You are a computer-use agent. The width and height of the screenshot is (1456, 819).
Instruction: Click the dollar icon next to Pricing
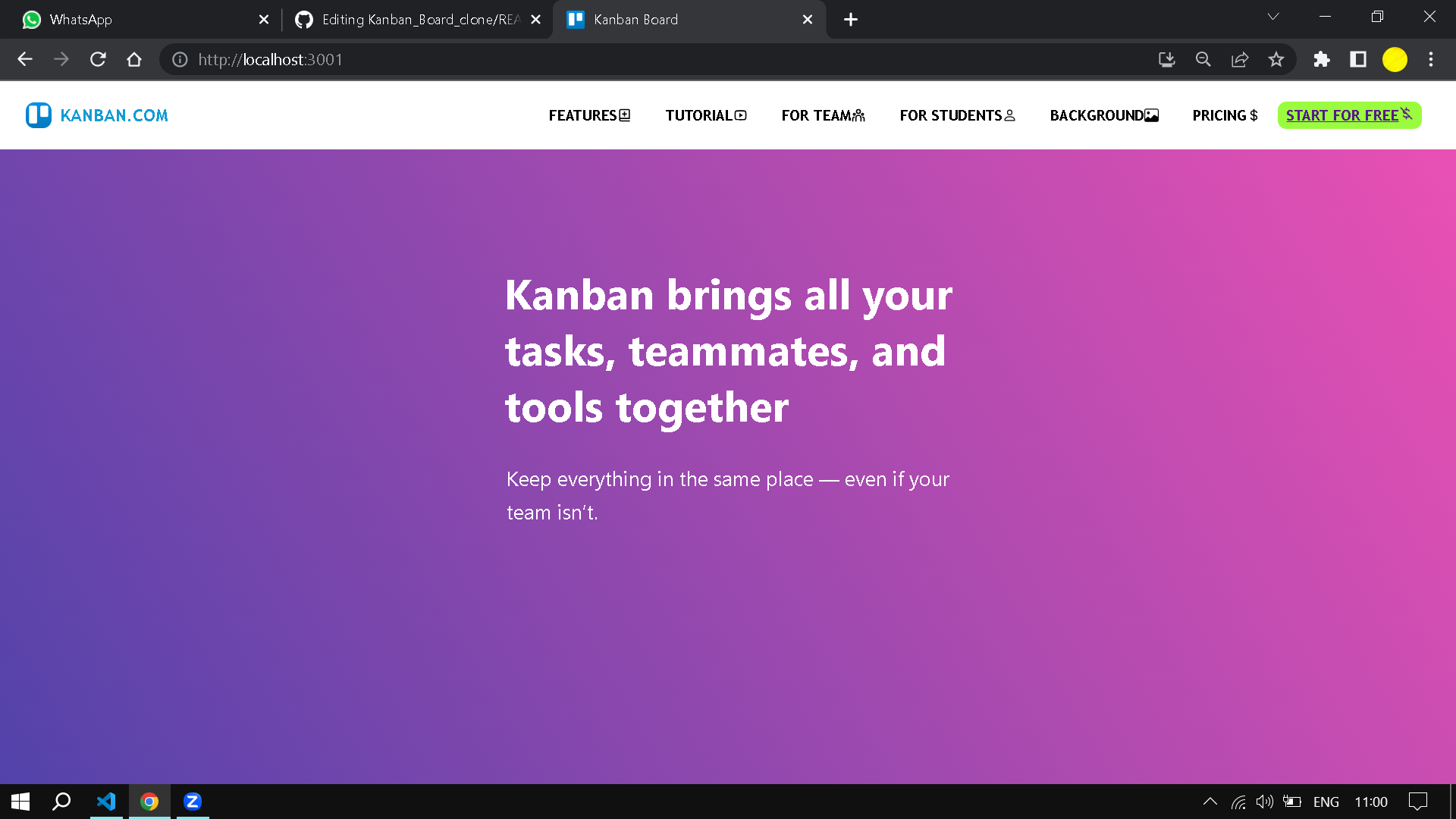tap(1253, 115)
